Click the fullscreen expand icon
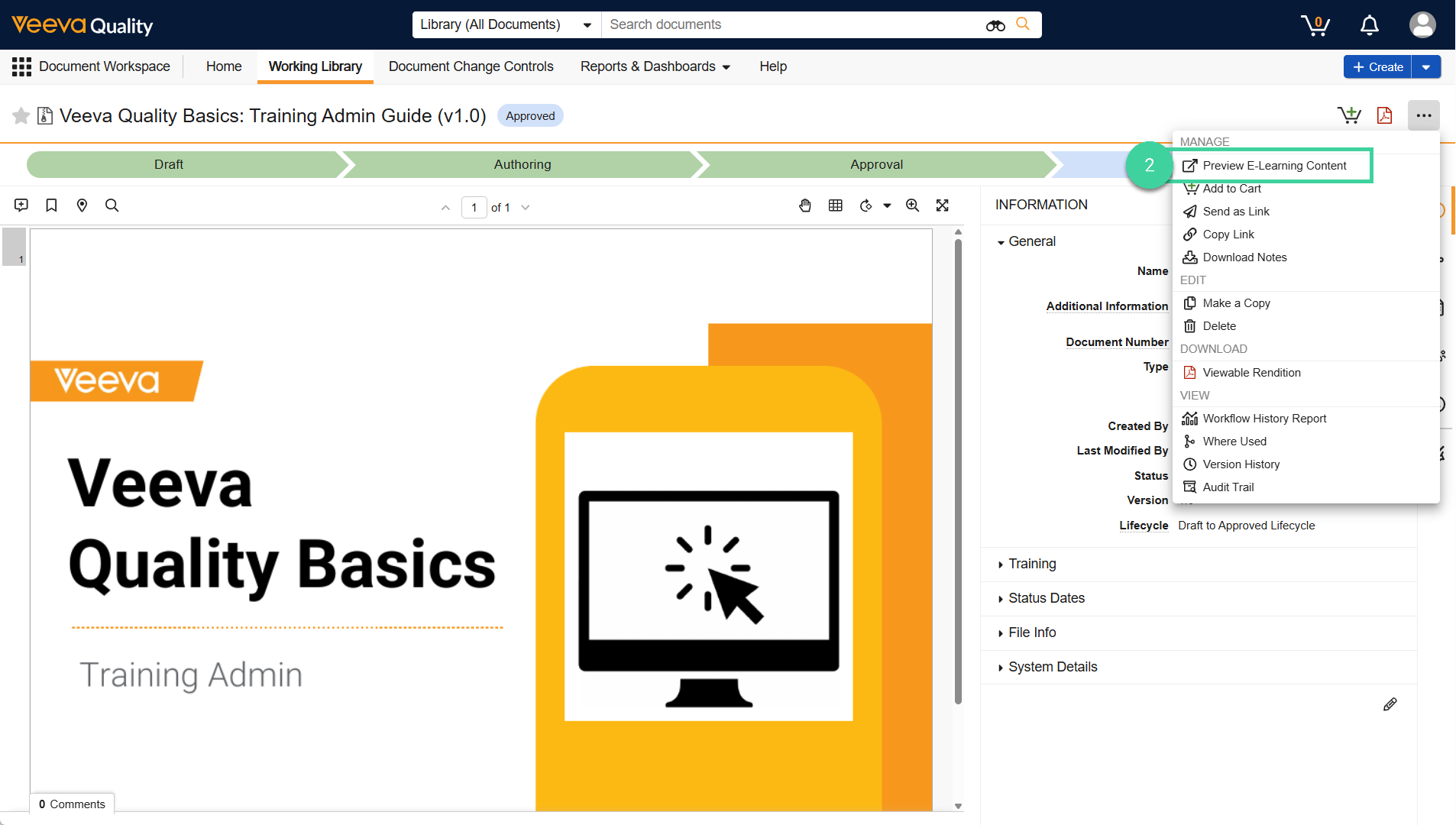The width and height of the screenshot is (1456, 825). point(943,205)
